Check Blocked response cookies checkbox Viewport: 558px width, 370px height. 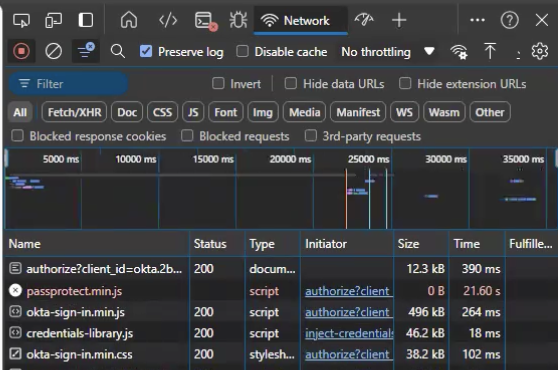(17, 136)
